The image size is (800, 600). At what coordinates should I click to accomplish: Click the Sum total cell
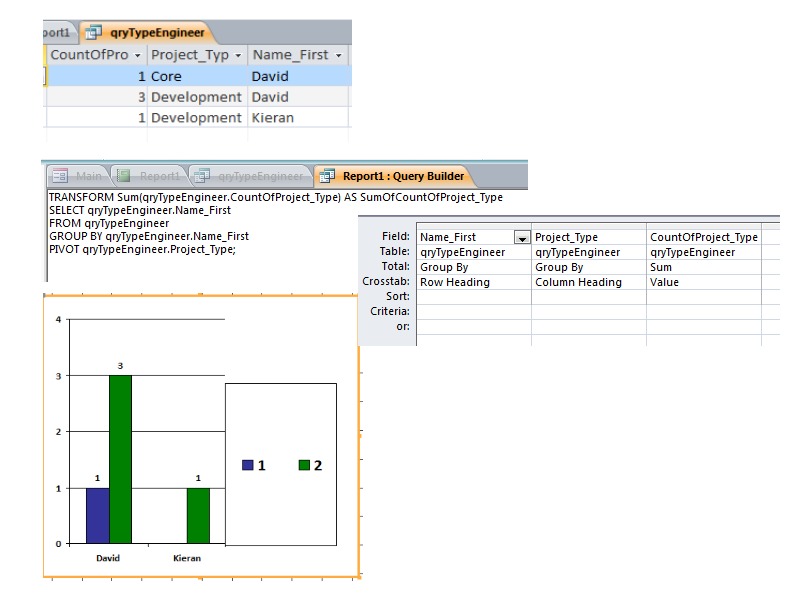(x=704, y=267)
